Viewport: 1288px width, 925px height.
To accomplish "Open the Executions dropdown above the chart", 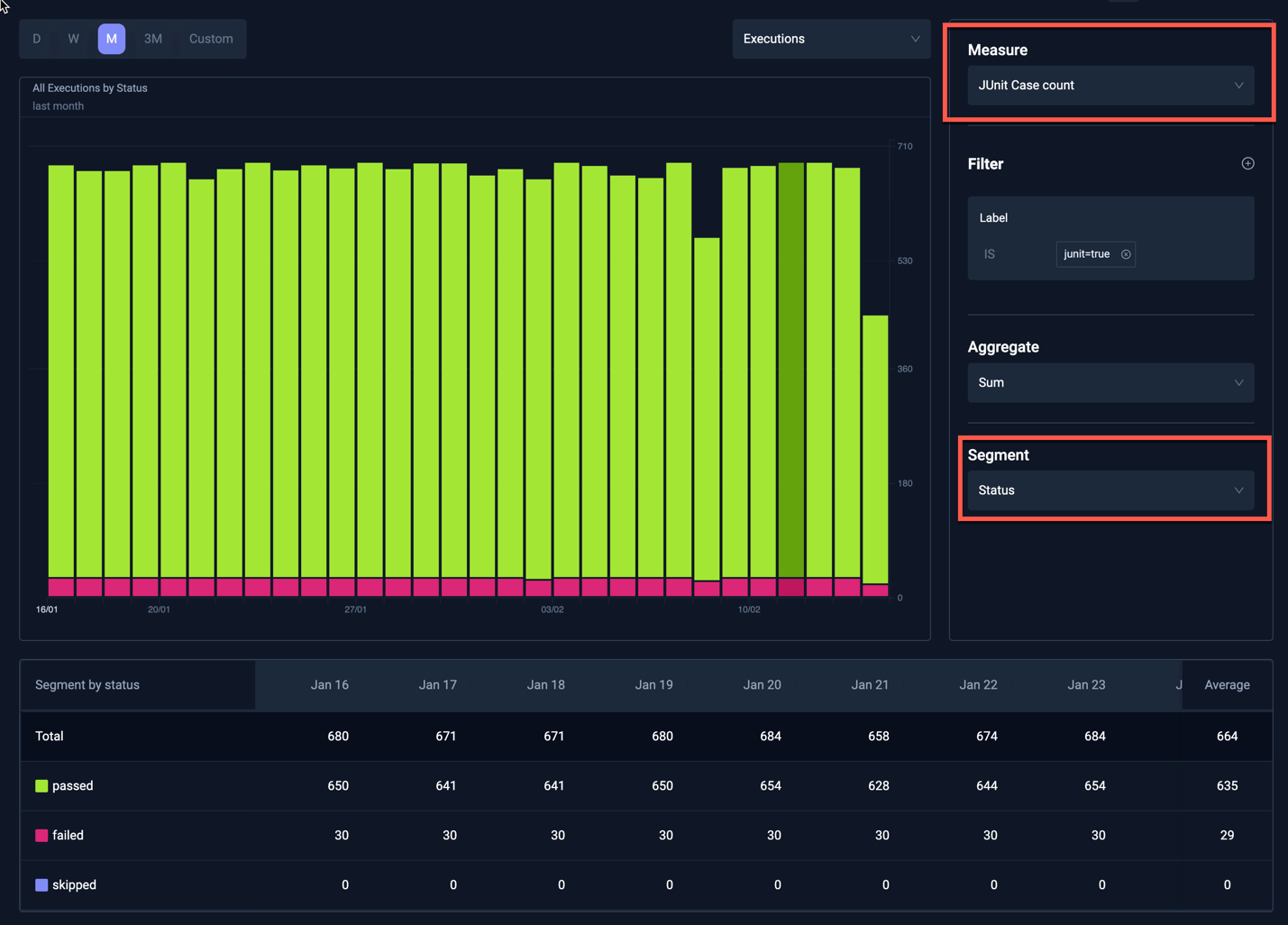I will (x=830, y=39).
